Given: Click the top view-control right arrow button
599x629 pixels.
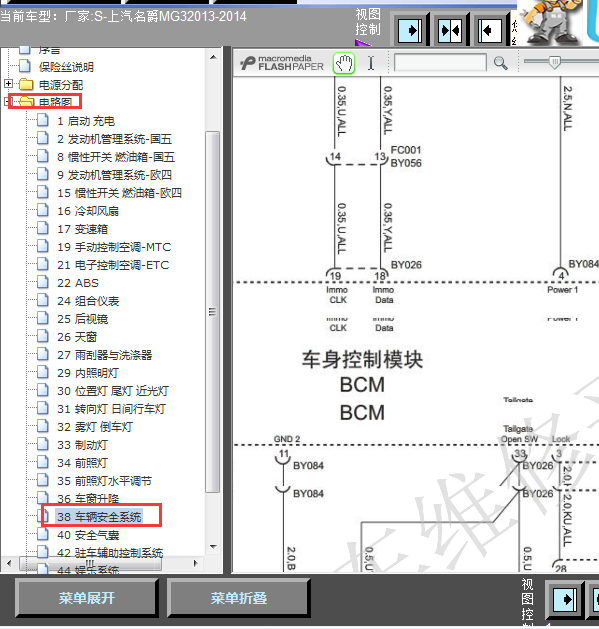Looking at the screenshot, I should pyautogui.click(x=410, y=30).
